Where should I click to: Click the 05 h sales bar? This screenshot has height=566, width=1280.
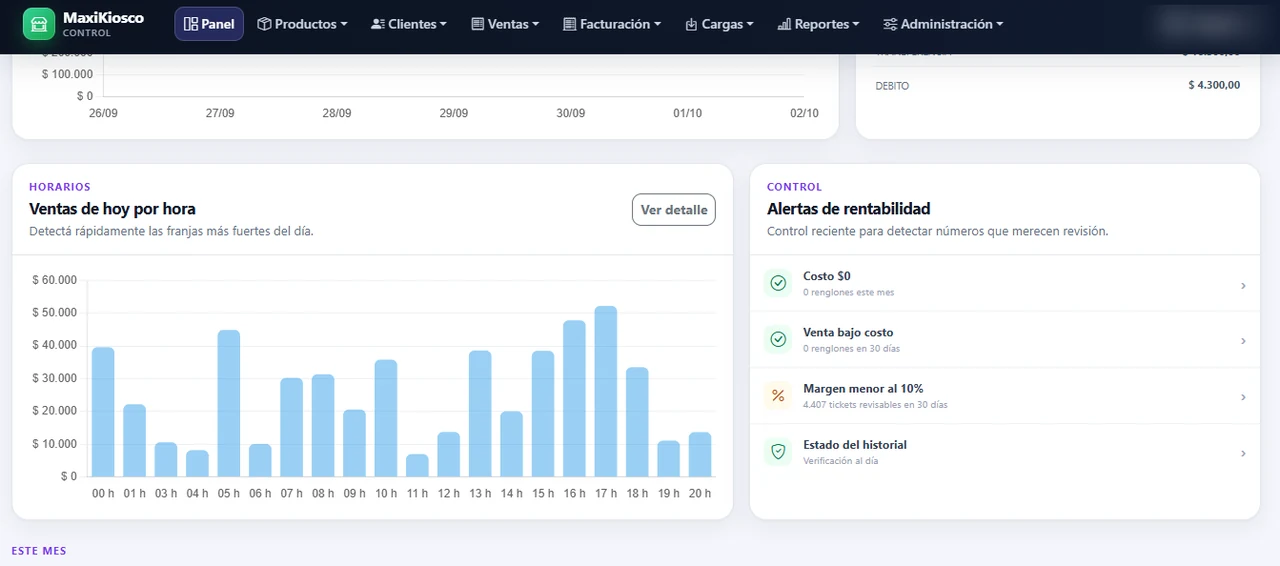click(x=229, y=403)
